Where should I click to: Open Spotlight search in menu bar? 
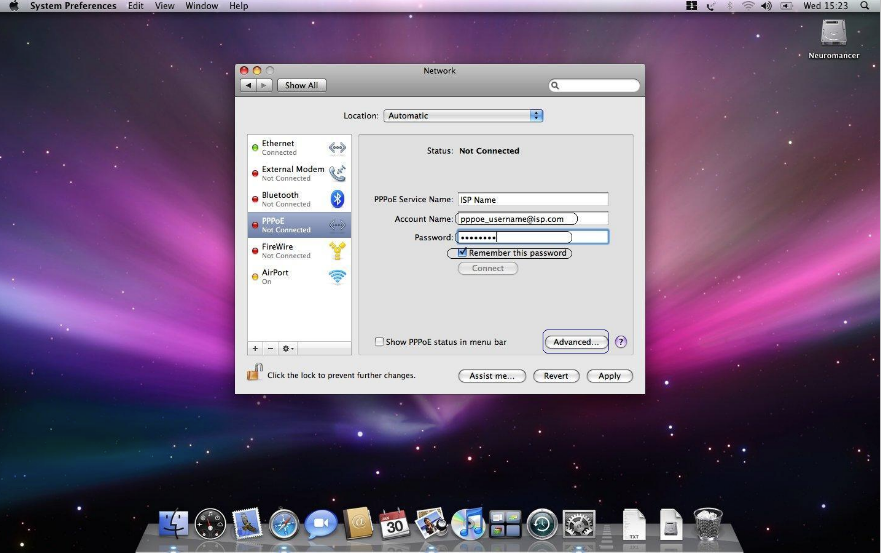[x=865, y=6]
